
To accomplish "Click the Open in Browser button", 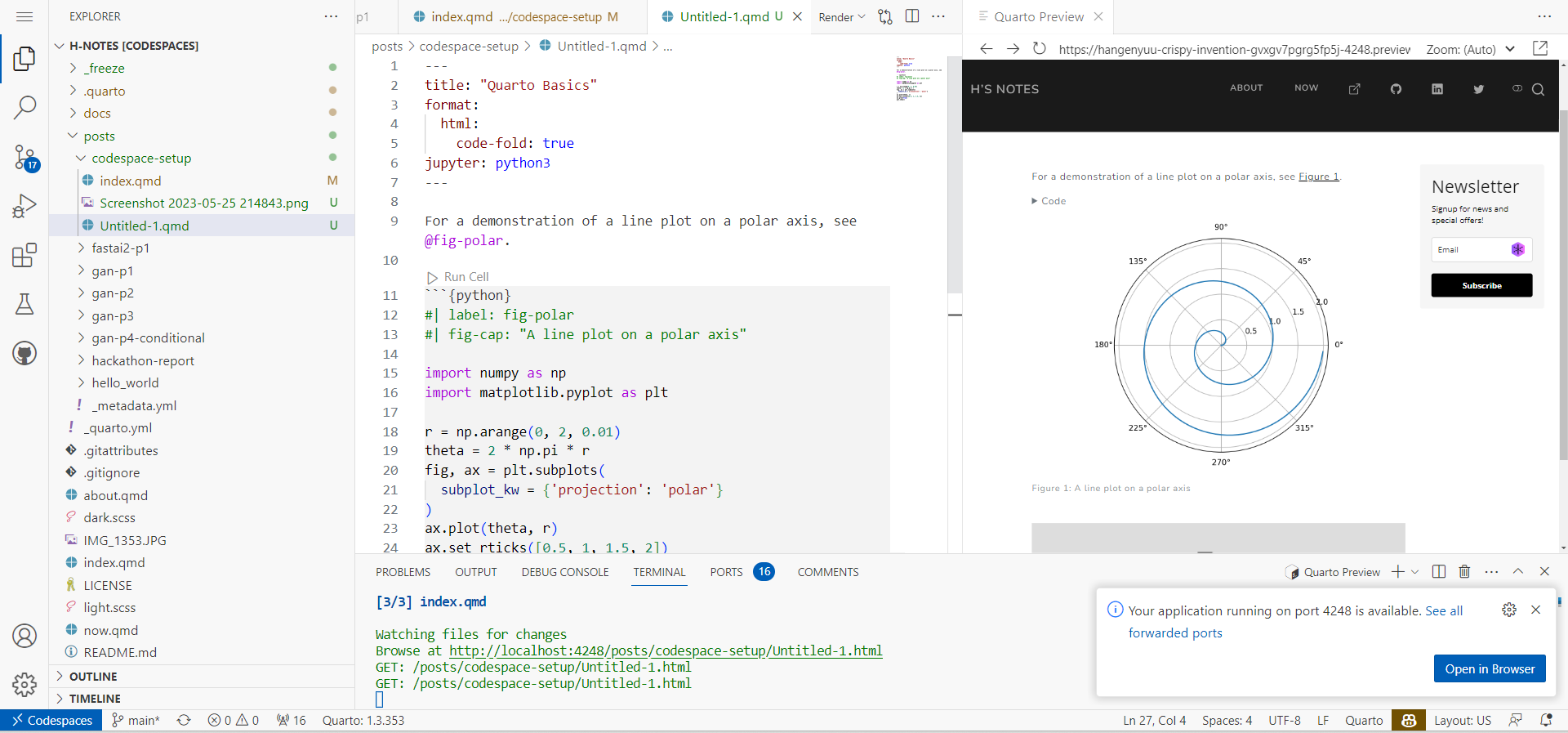I will click(x=1490, y=668).
